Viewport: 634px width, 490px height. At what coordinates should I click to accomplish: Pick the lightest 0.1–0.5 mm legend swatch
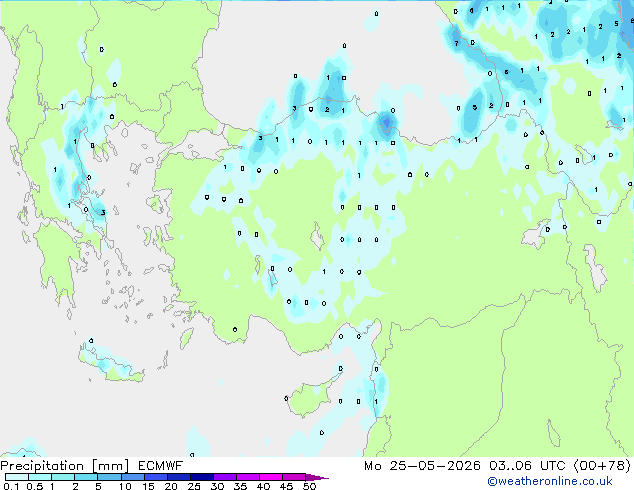(x=17, y=477)
